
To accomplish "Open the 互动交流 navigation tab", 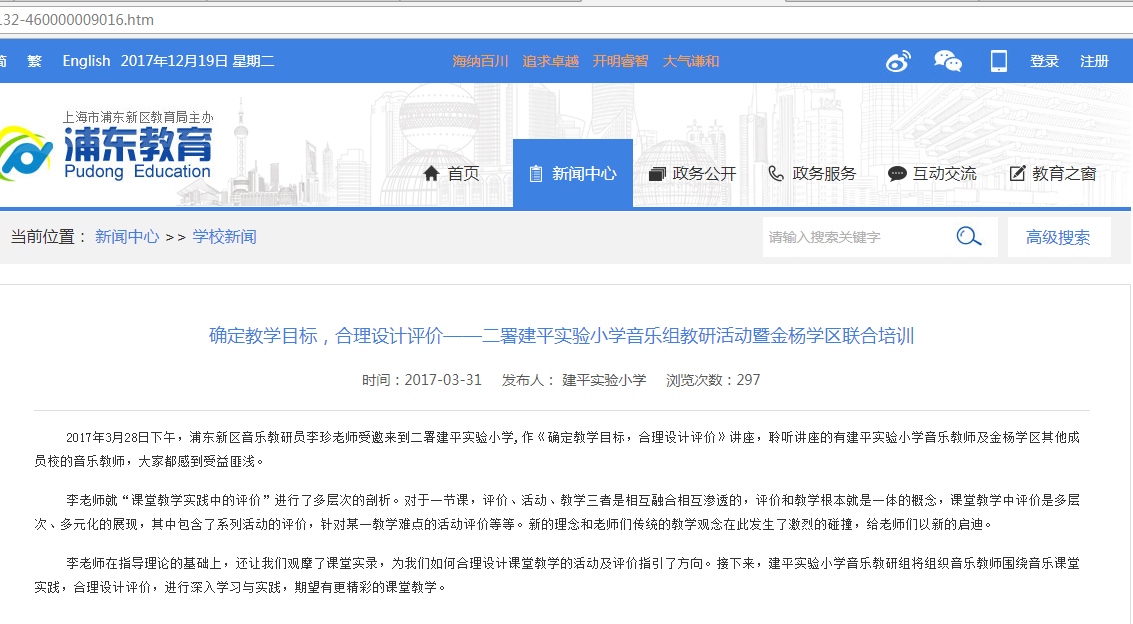I will tap(933, 173).
